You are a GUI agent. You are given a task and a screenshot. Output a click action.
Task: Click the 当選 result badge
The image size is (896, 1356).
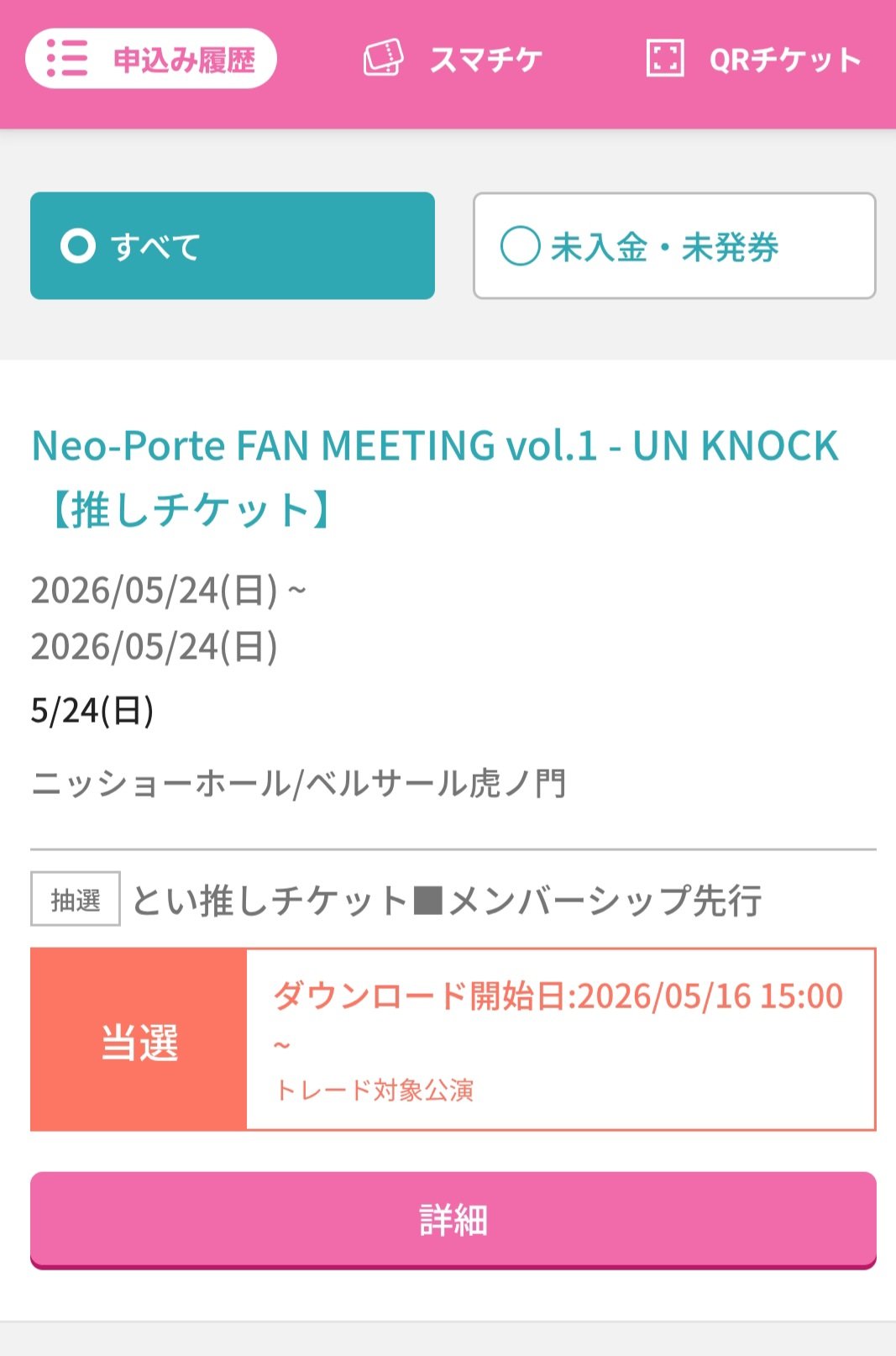[139, 1040]
